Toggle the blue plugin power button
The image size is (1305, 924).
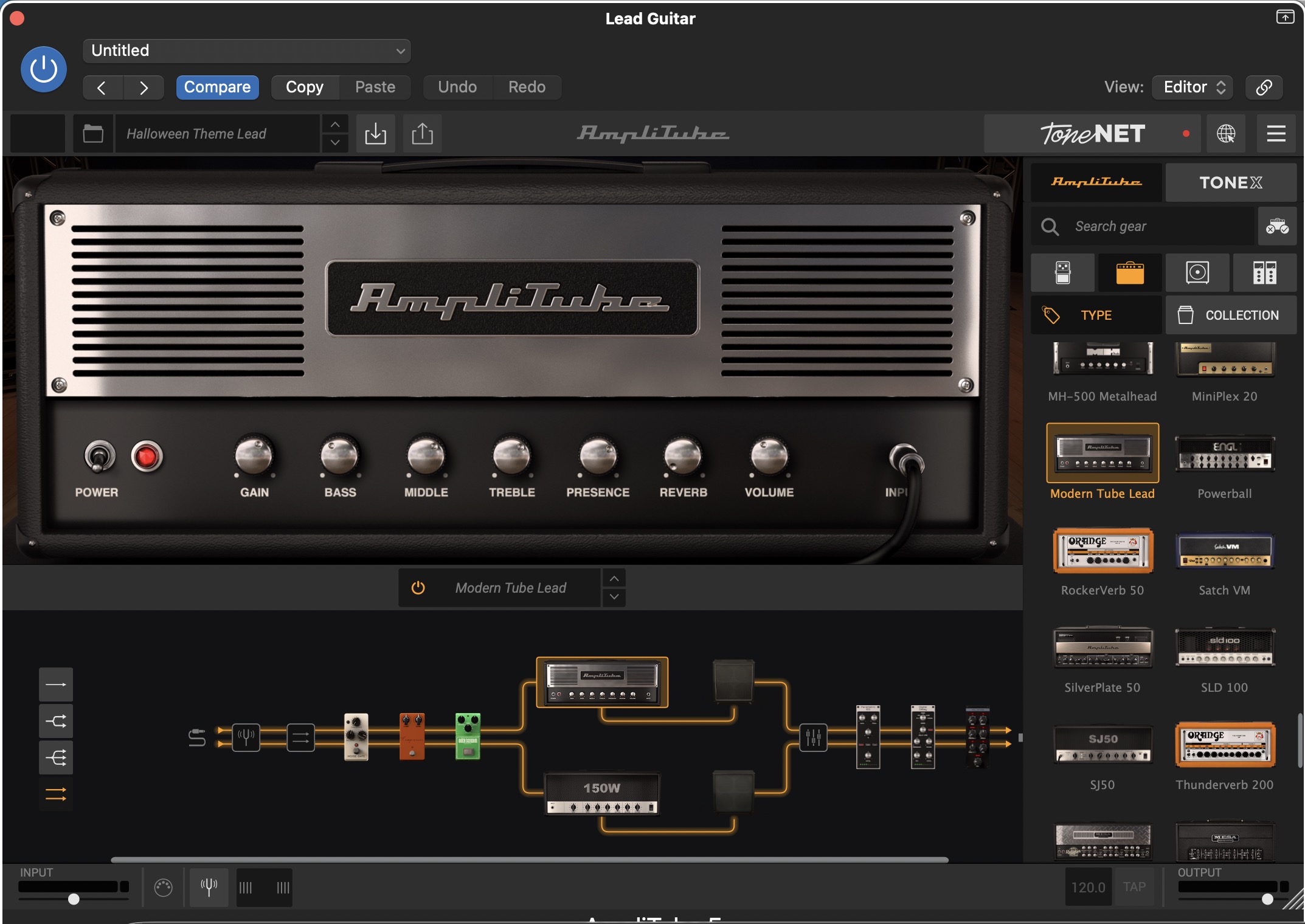44,69
